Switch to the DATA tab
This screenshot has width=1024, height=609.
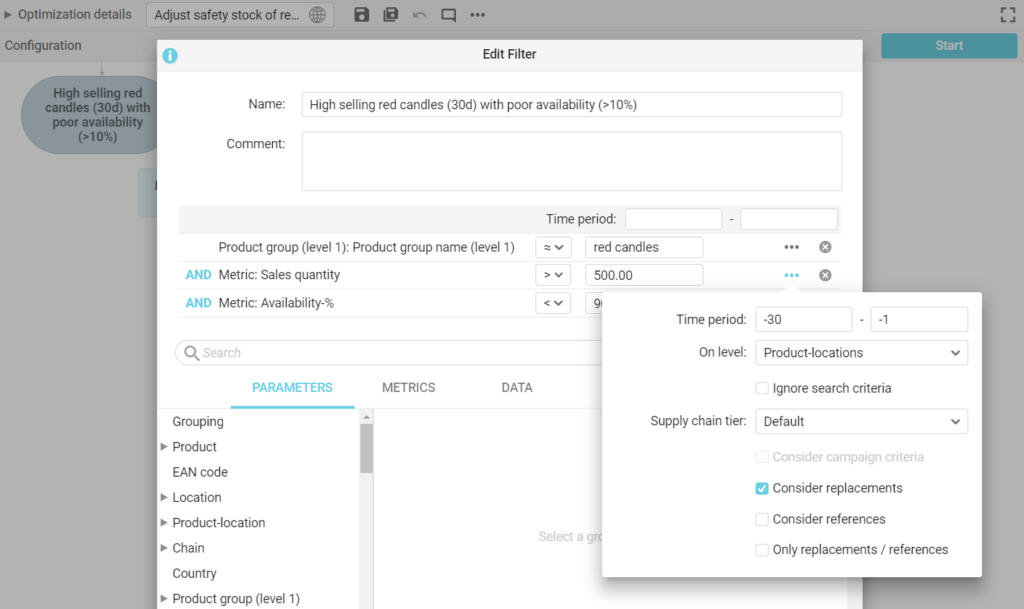(516, 388)
